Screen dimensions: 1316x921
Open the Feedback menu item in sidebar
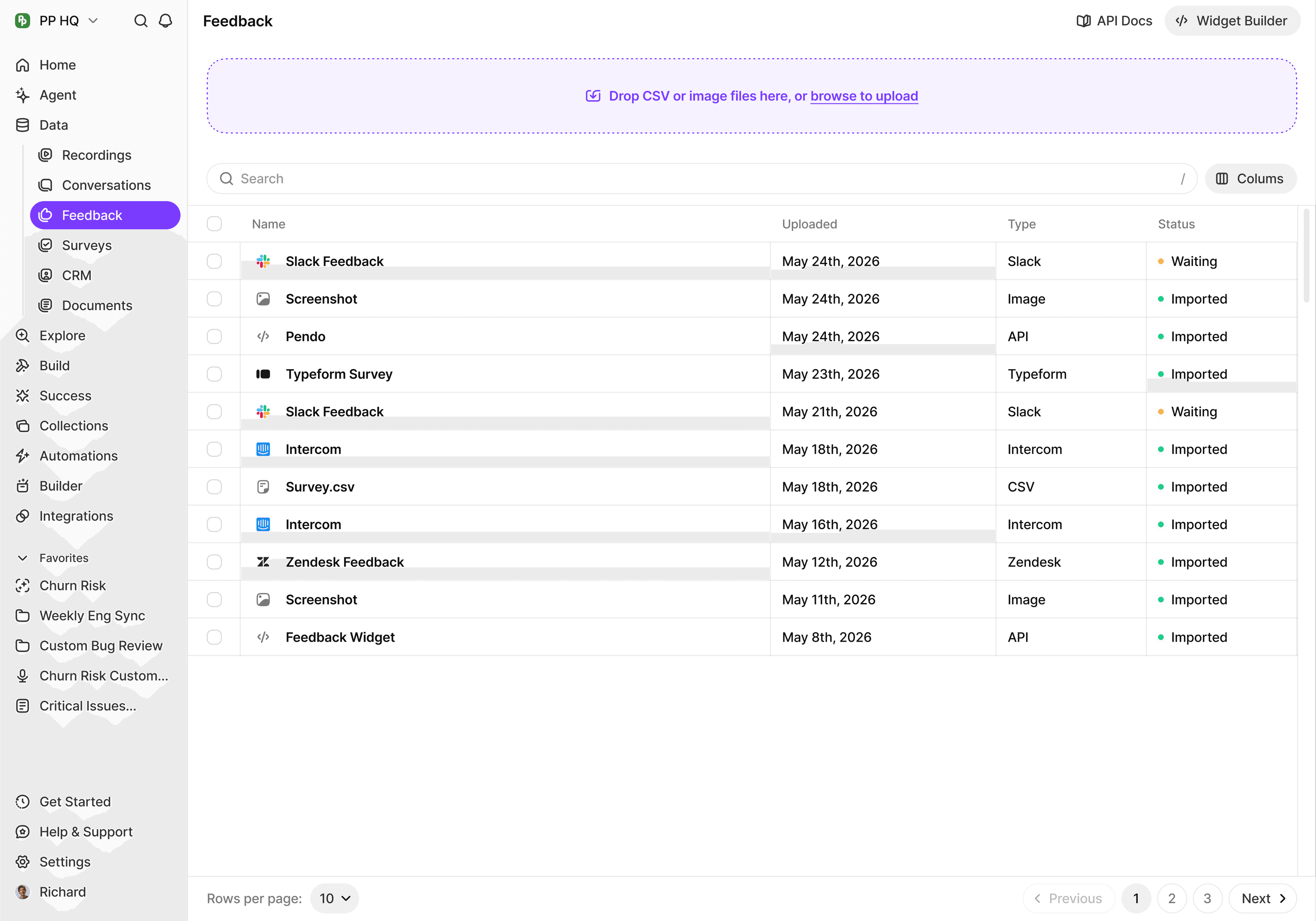tap(105, 216)
